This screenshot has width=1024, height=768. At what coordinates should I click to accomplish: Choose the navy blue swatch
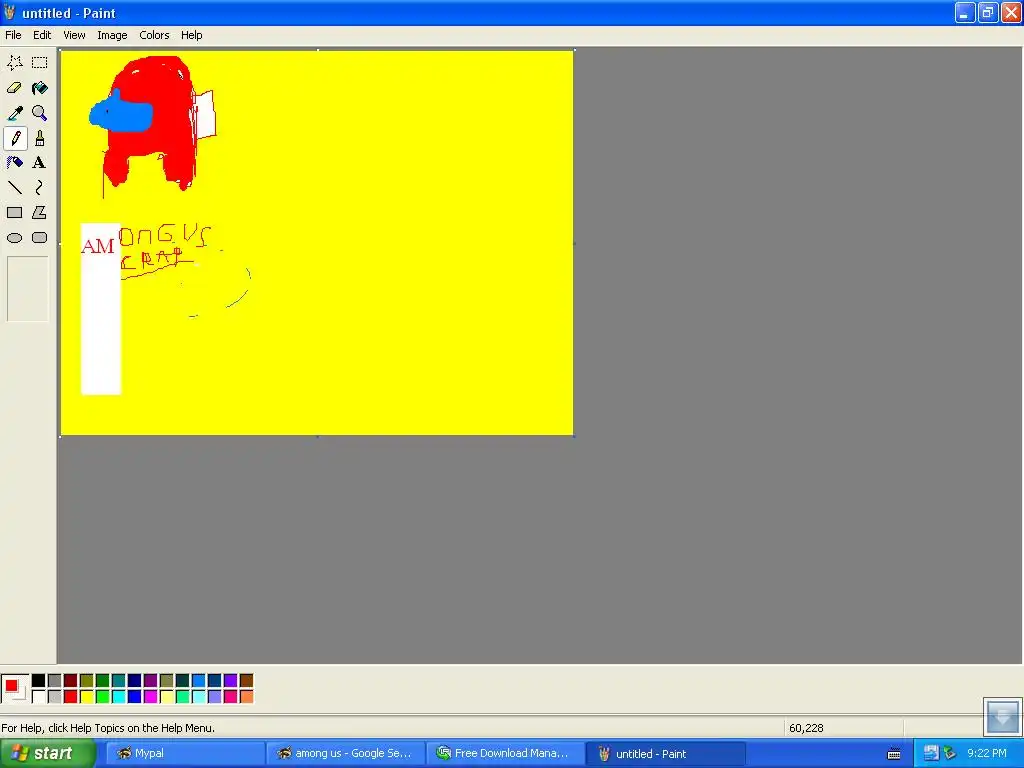tap(135, 681)
